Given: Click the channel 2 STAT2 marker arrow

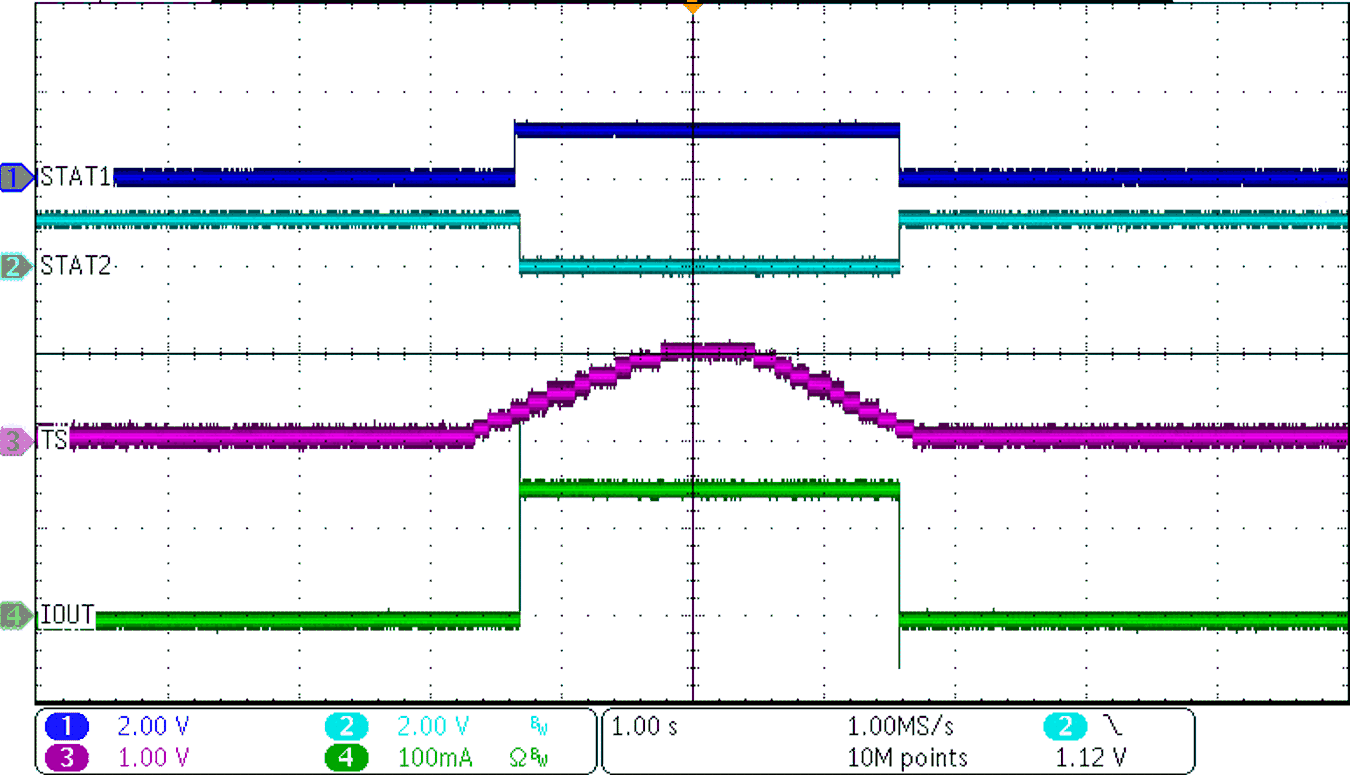Looking at the screenshot, I should click(x=14, y=268).
